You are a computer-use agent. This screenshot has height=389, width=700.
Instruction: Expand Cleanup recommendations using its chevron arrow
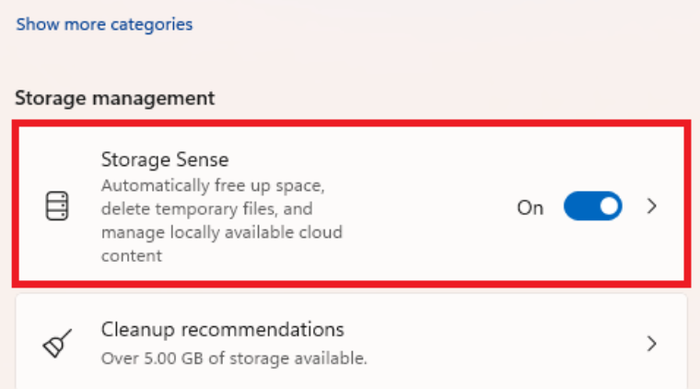tap(652, 343)
